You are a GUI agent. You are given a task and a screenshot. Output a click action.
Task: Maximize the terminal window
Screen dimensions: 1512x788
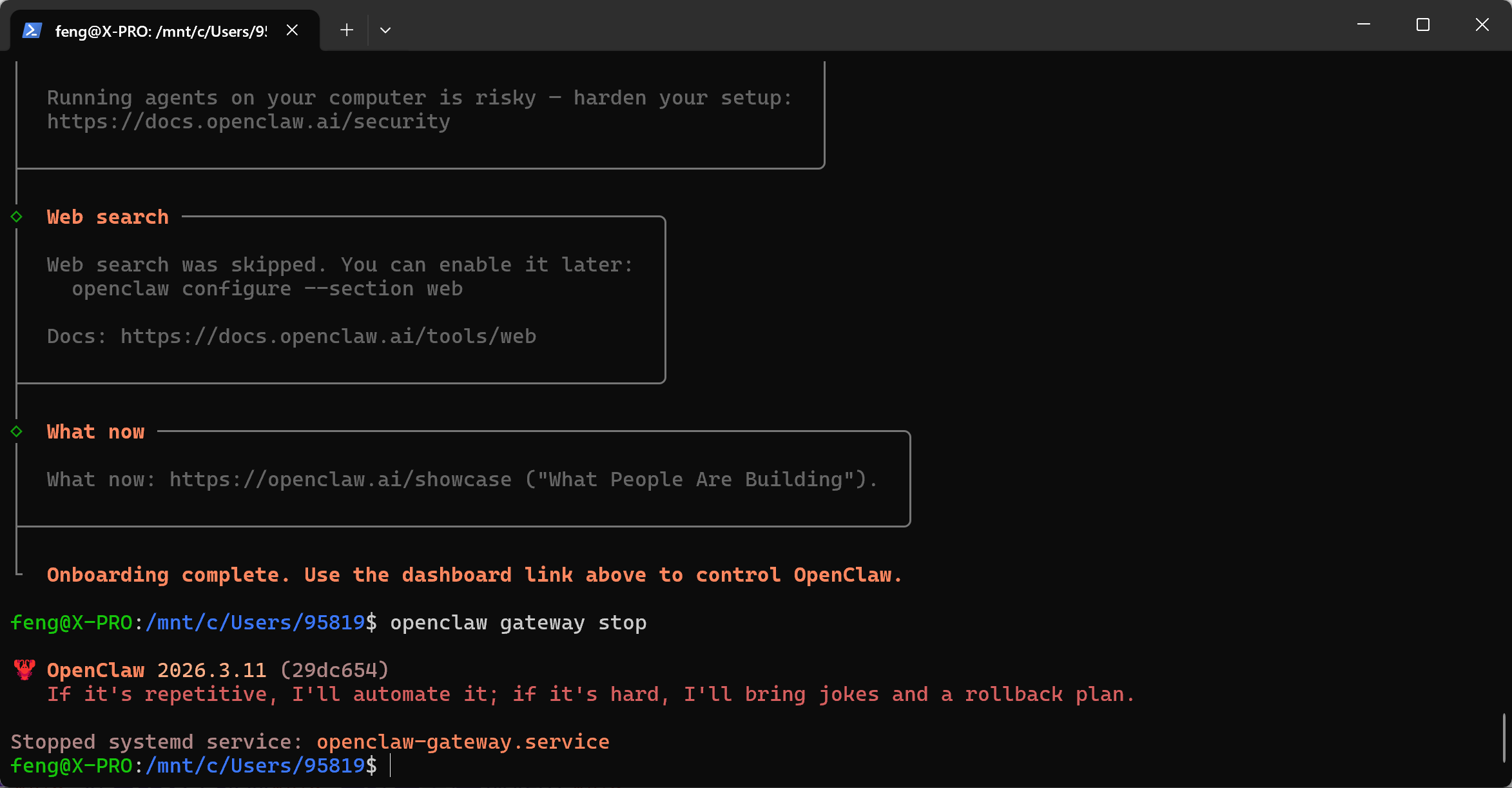tap(1423, 25)
